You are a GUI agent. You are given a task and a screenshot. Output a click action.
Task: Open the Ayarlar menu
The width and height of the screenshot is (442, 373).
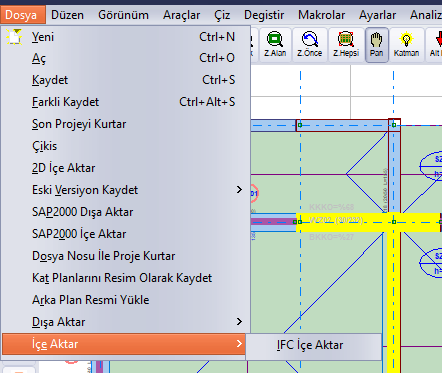coord(377,15)
